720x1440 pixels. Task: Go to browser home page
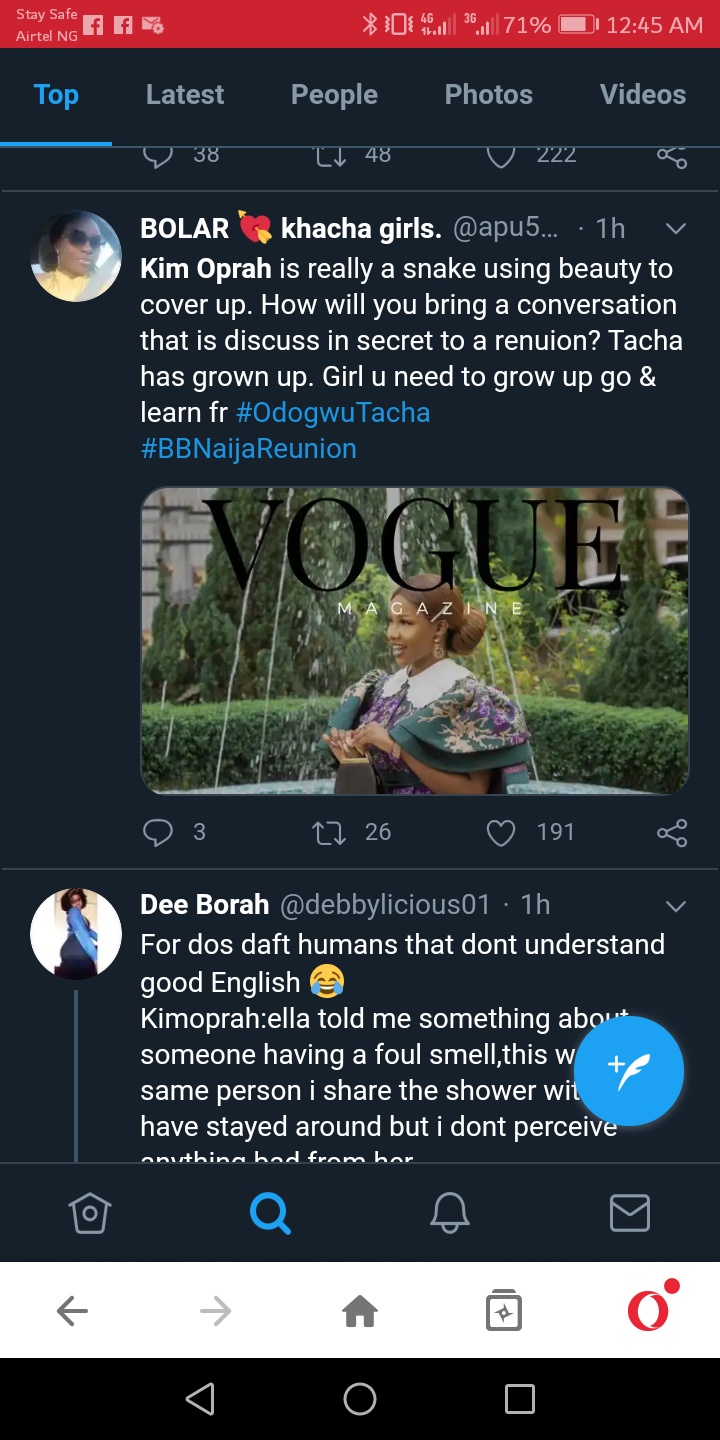(x=360, y=1310)
